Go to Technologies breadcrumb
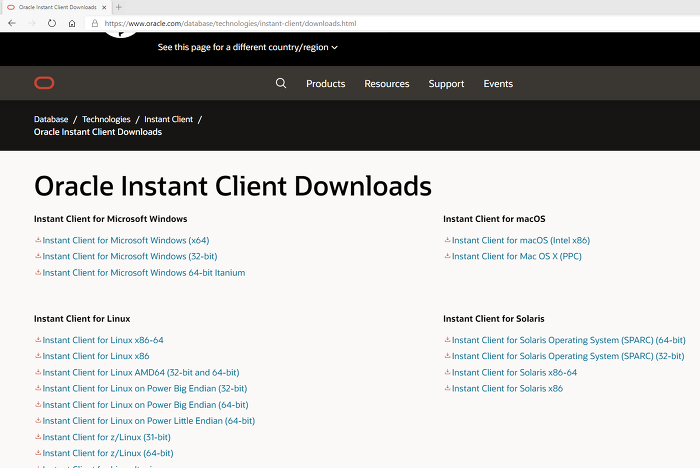This screenshot has width=700, height=468. point(106,120)
